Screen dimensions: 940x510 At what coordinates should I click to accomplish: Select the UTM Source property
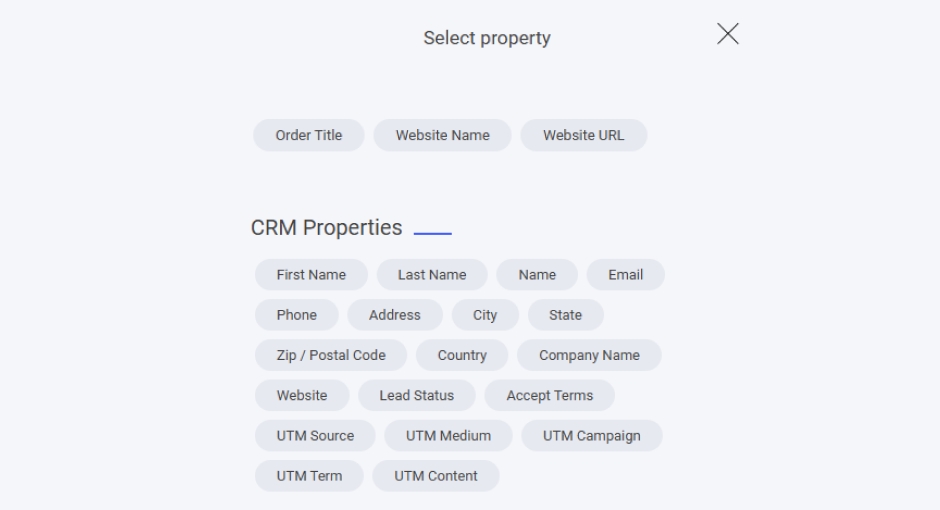315,436
